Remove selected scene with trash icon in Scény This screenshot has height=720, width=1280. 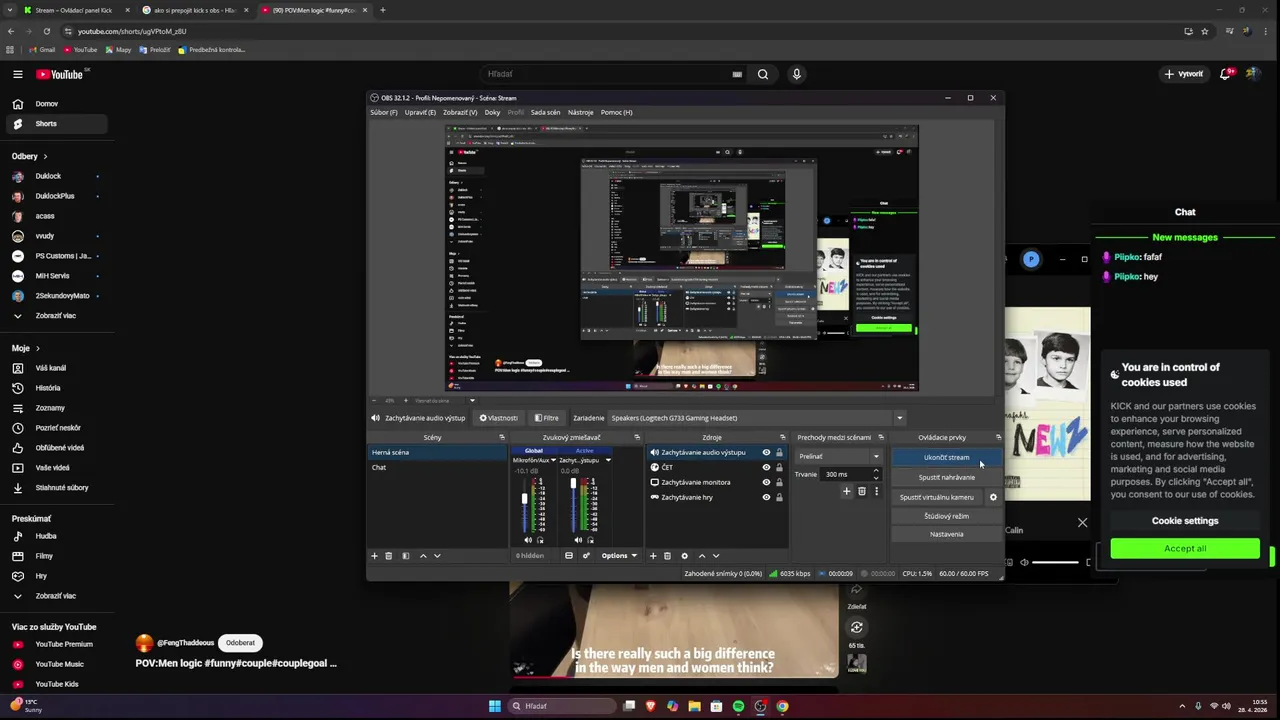[389, 556]
